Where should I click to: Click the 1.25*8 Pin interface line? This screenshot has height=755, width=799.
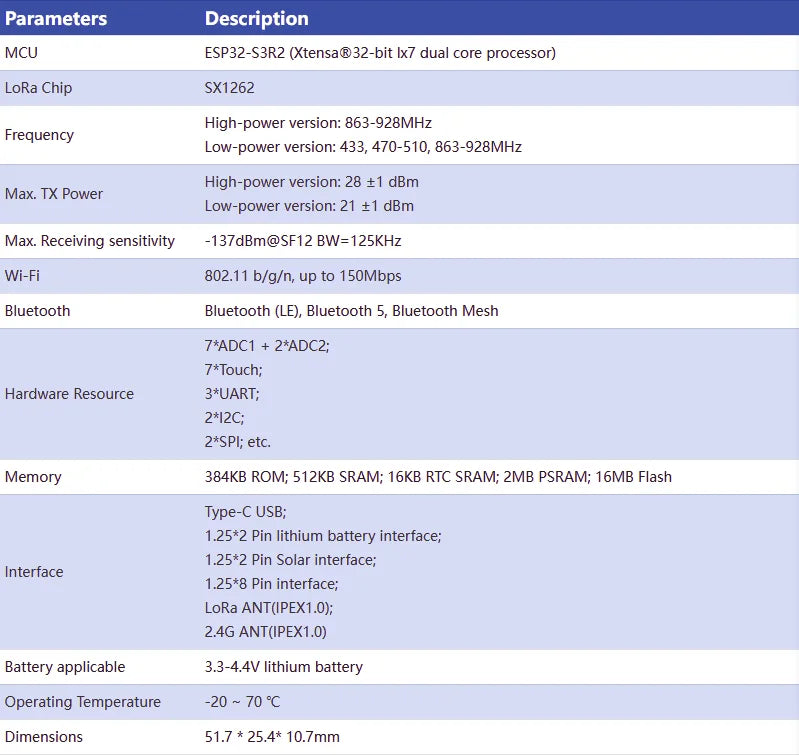coord(271,584)
